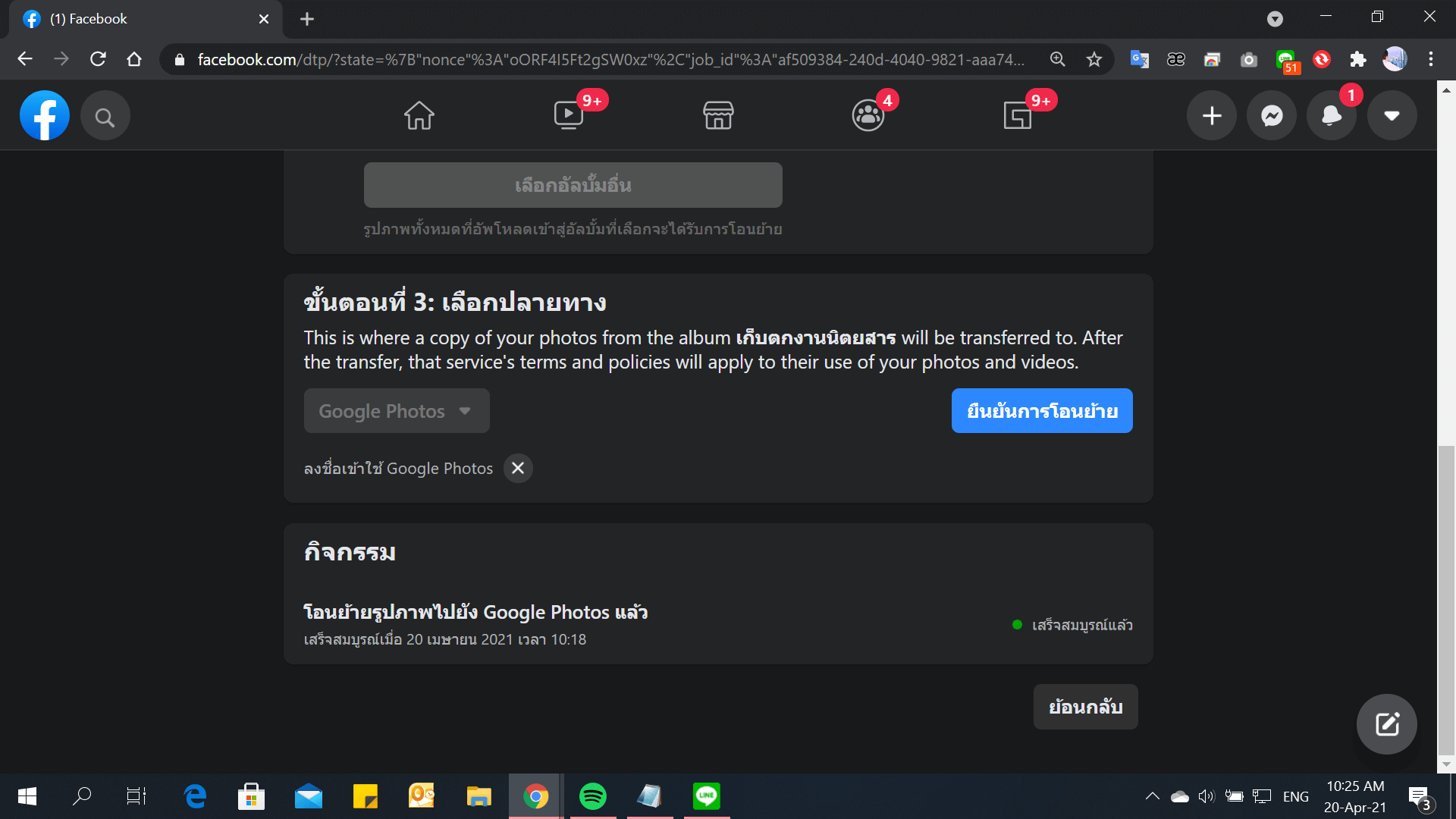Click the scrollbar down arrow
The image size is (1456, 819).
click(x=1446, y=764)
